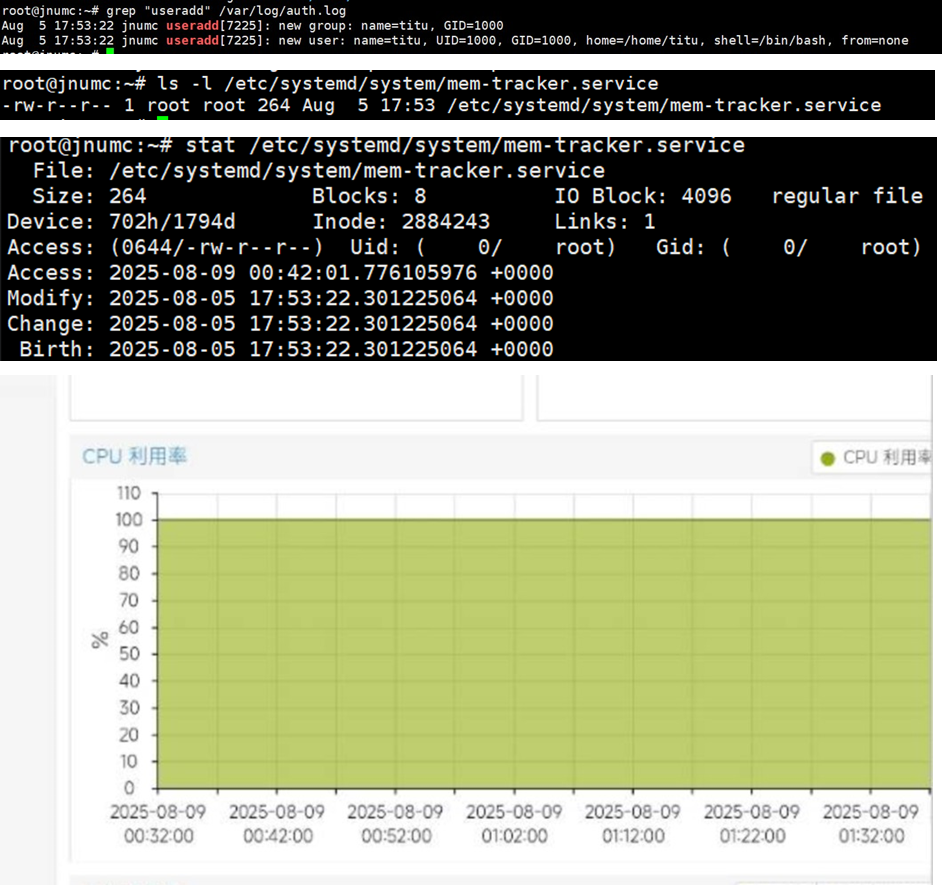This screenshot has height=885, width=942.
Task: Click the stat command line in terminal
Action: (376, 145)
